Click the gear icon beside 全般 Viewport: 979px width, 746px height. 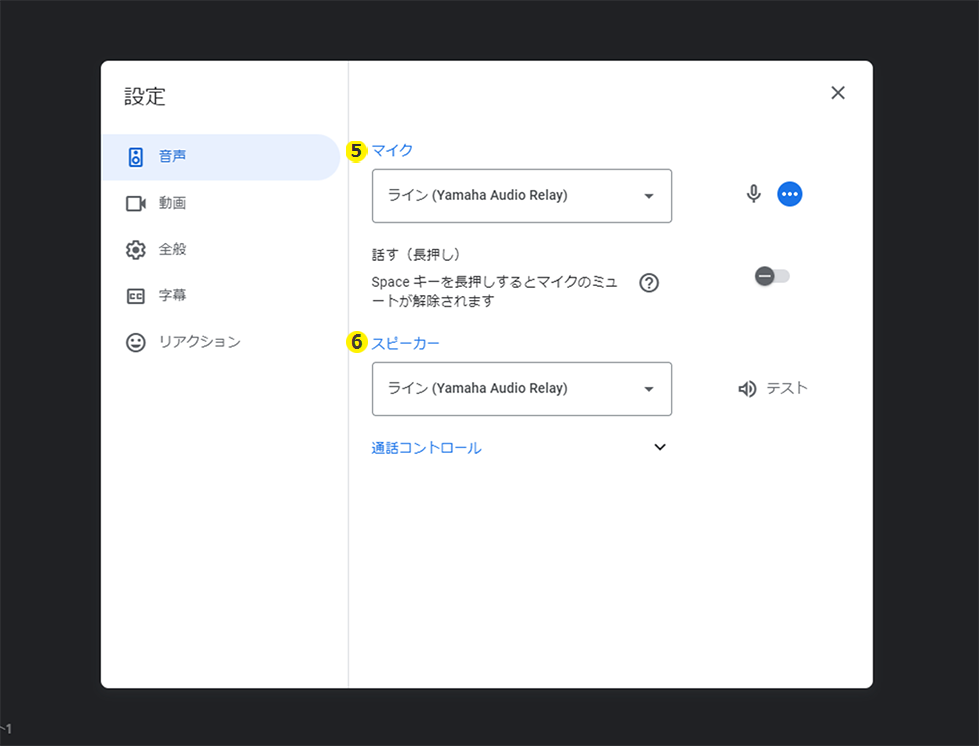coord(135,250)
